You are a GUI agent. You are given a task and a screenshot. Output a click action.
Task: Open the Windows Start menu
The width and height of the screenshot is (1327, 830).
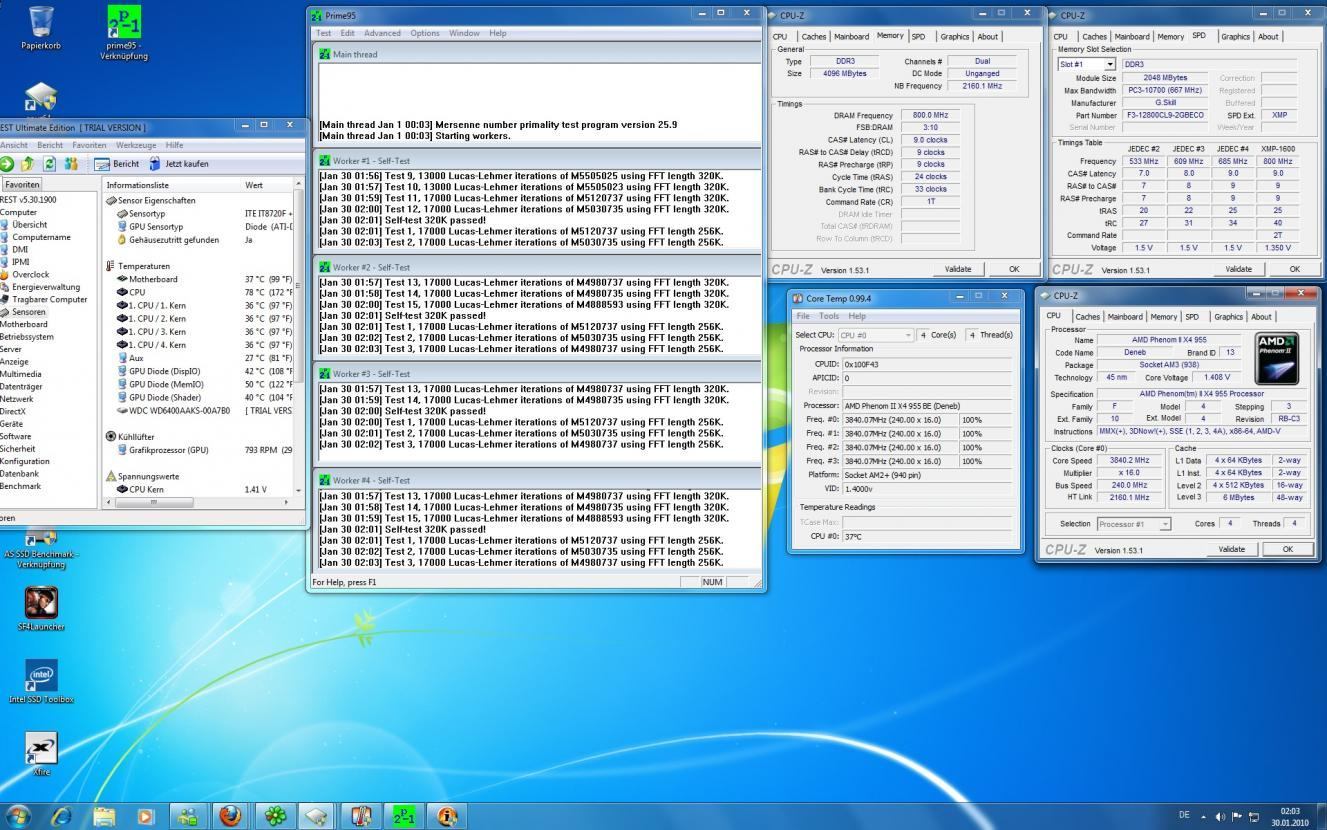pyautogui.click(x=19, y=815)
